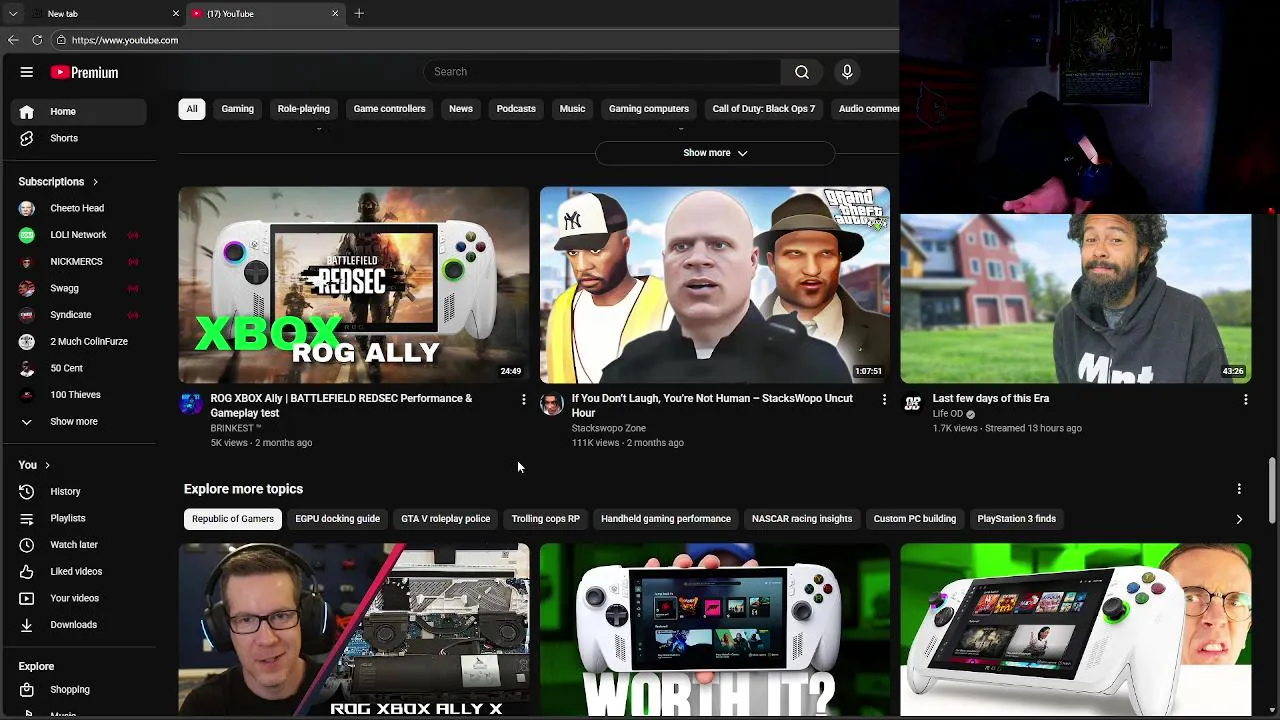Open Home in sidebar
The image size is (1280, 720).
(x=78, y=112)
